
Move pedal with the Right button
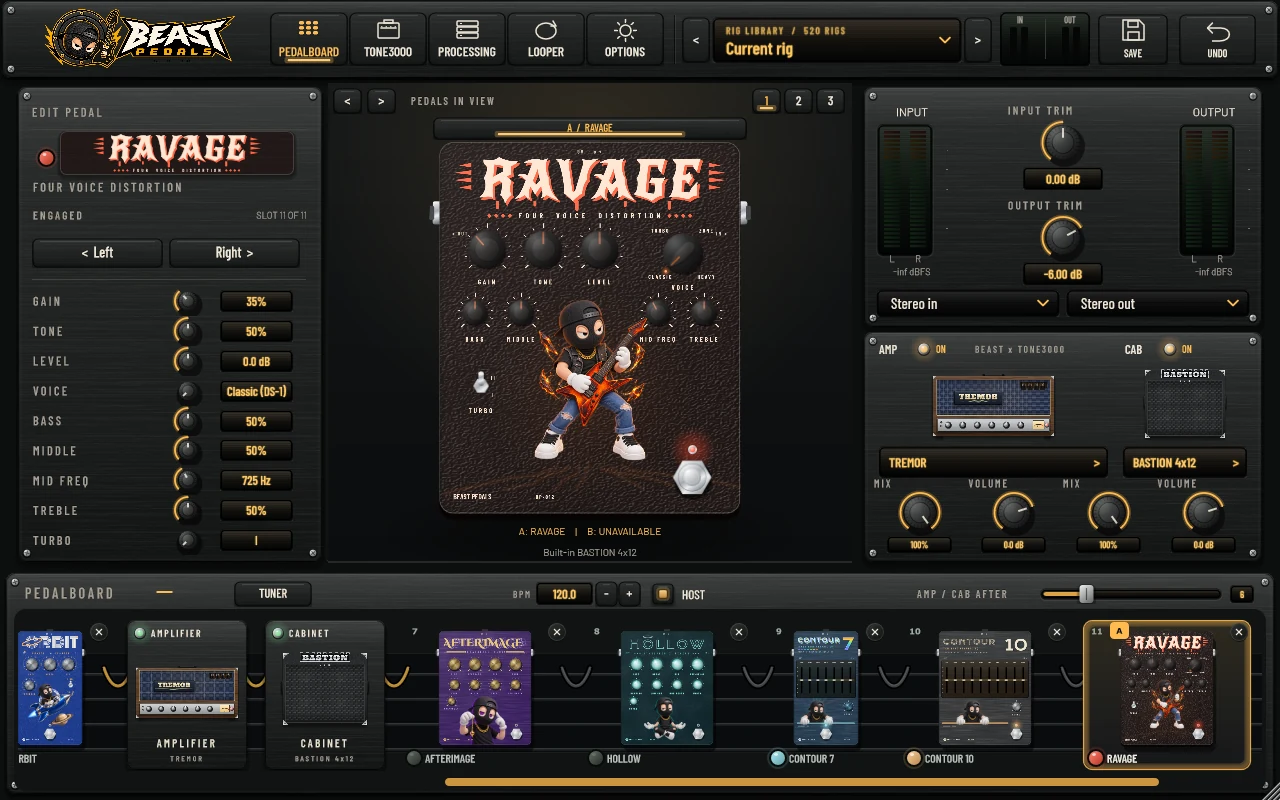(x=234, y=253)
